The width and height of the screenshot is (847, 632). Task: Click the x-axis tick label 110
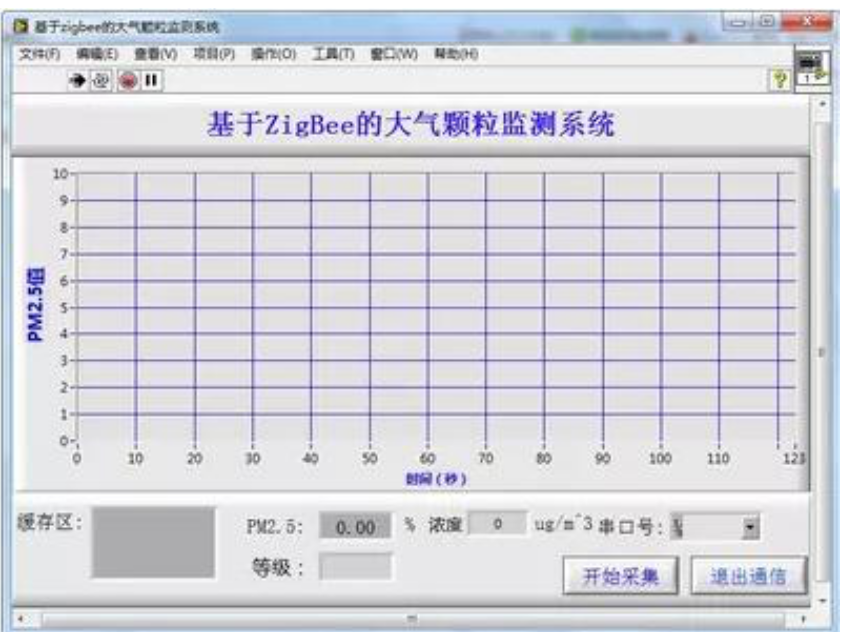(718, 458)
